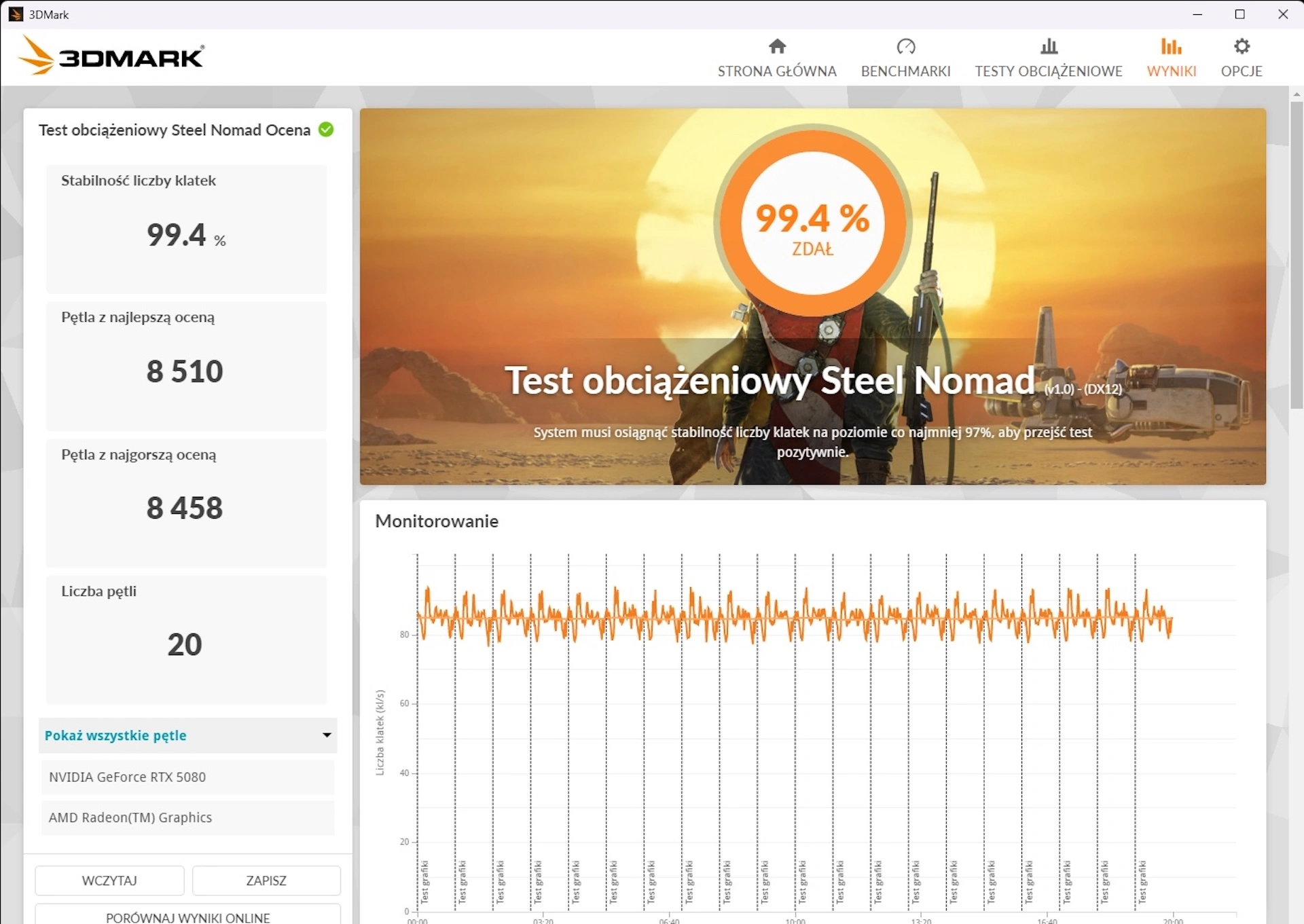
Task: Click the green checkmark next to Ocena
Action: 326,129
